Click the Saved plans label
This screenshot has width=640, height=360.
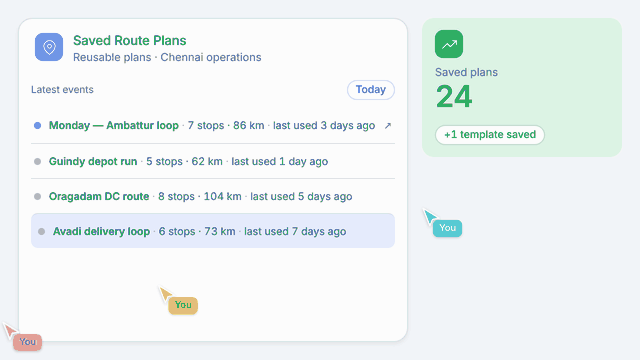click(x=467, y=72)
